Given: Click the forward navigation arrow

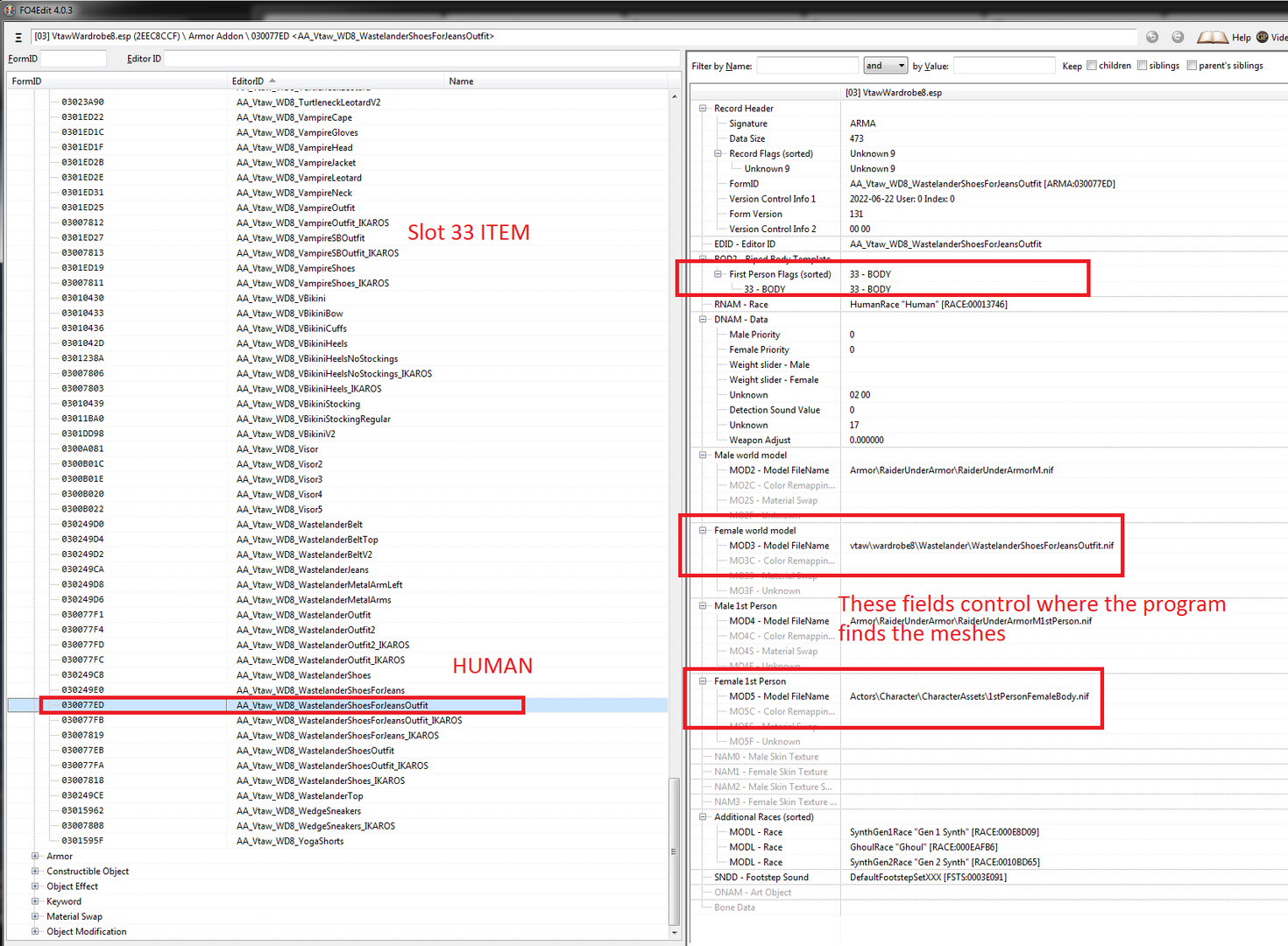Looking at the screenshot, I should tap(1178, 37).
